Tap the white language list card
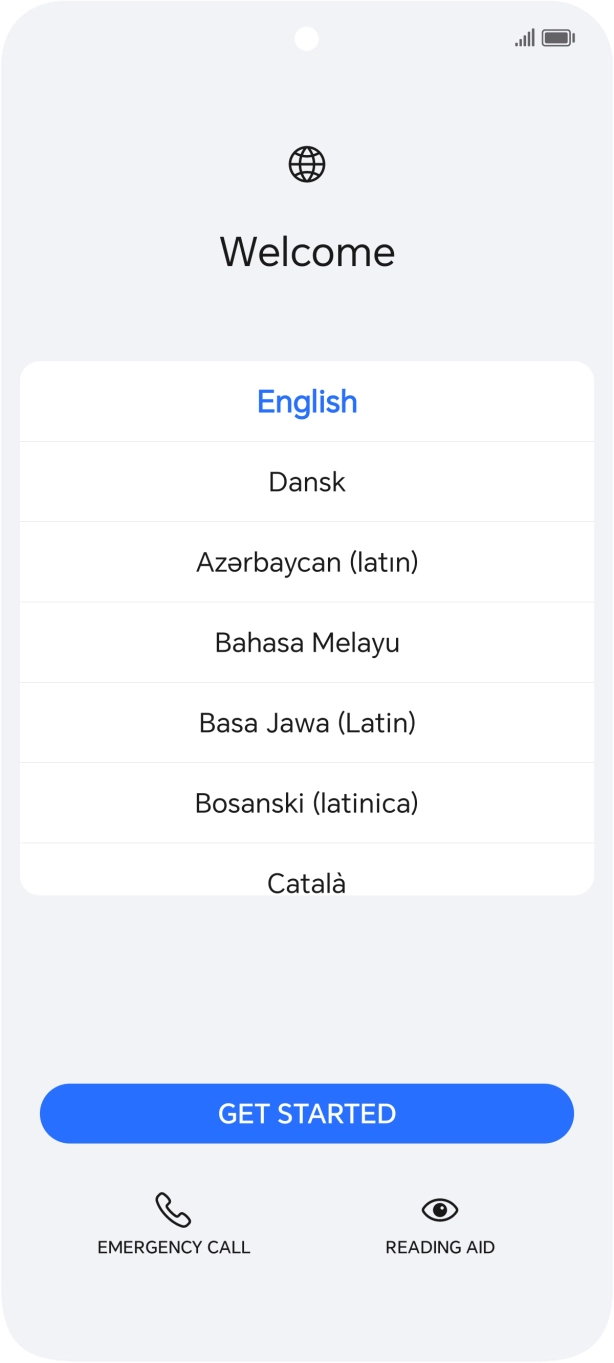 tap(307, 627)
